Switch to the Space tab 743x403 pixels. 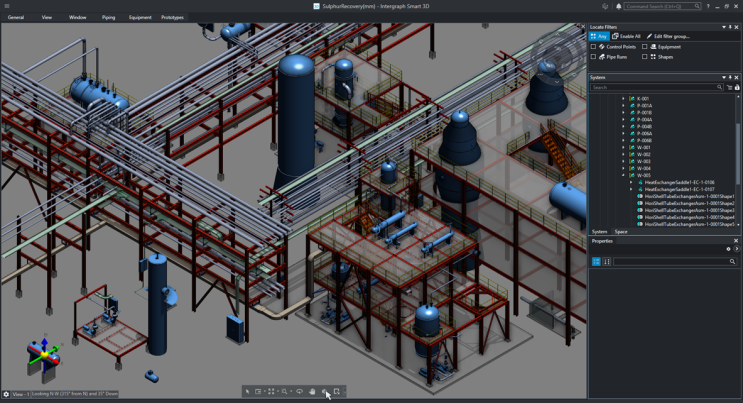[621, 231]
